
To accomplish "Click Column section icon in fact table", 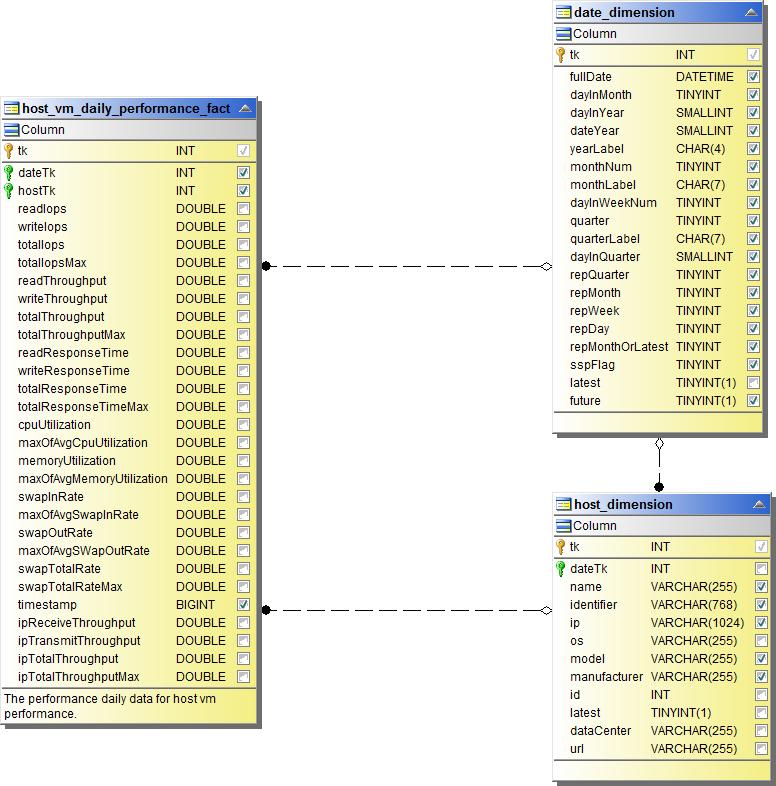I will pyautogui.click(x=11, y=130).
